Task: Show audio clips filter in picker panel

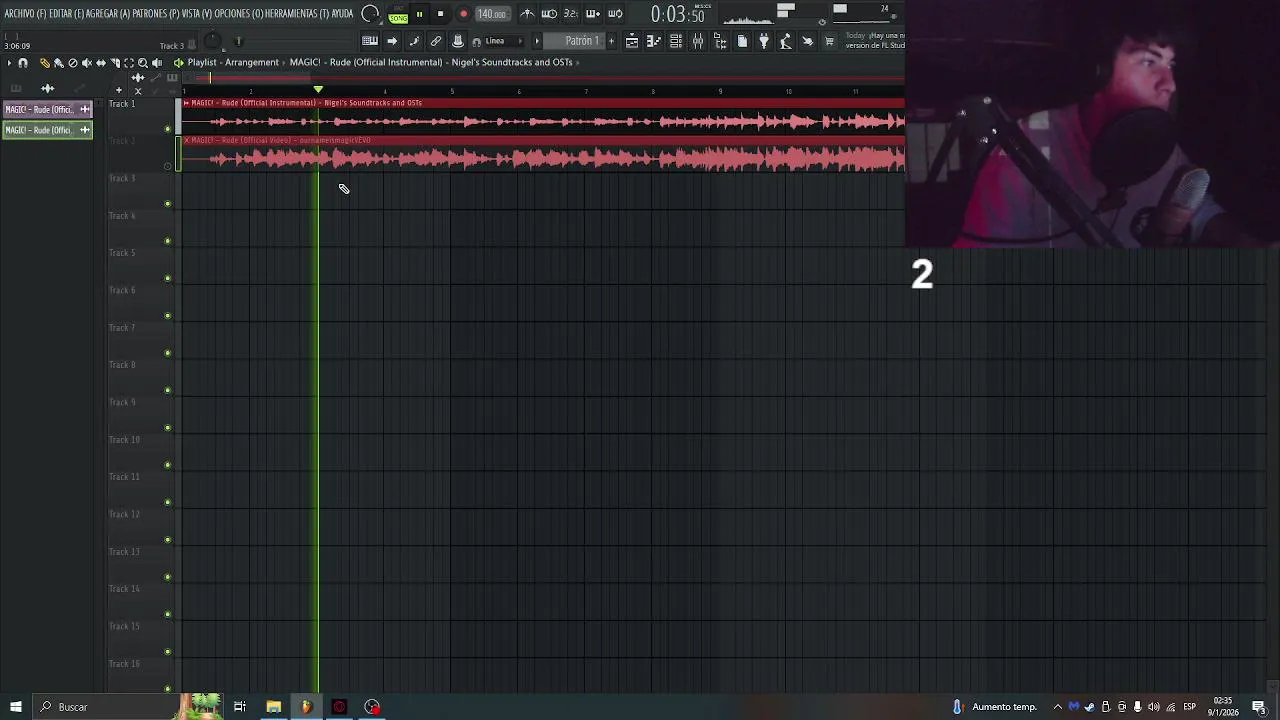Action: pos(47,89)
